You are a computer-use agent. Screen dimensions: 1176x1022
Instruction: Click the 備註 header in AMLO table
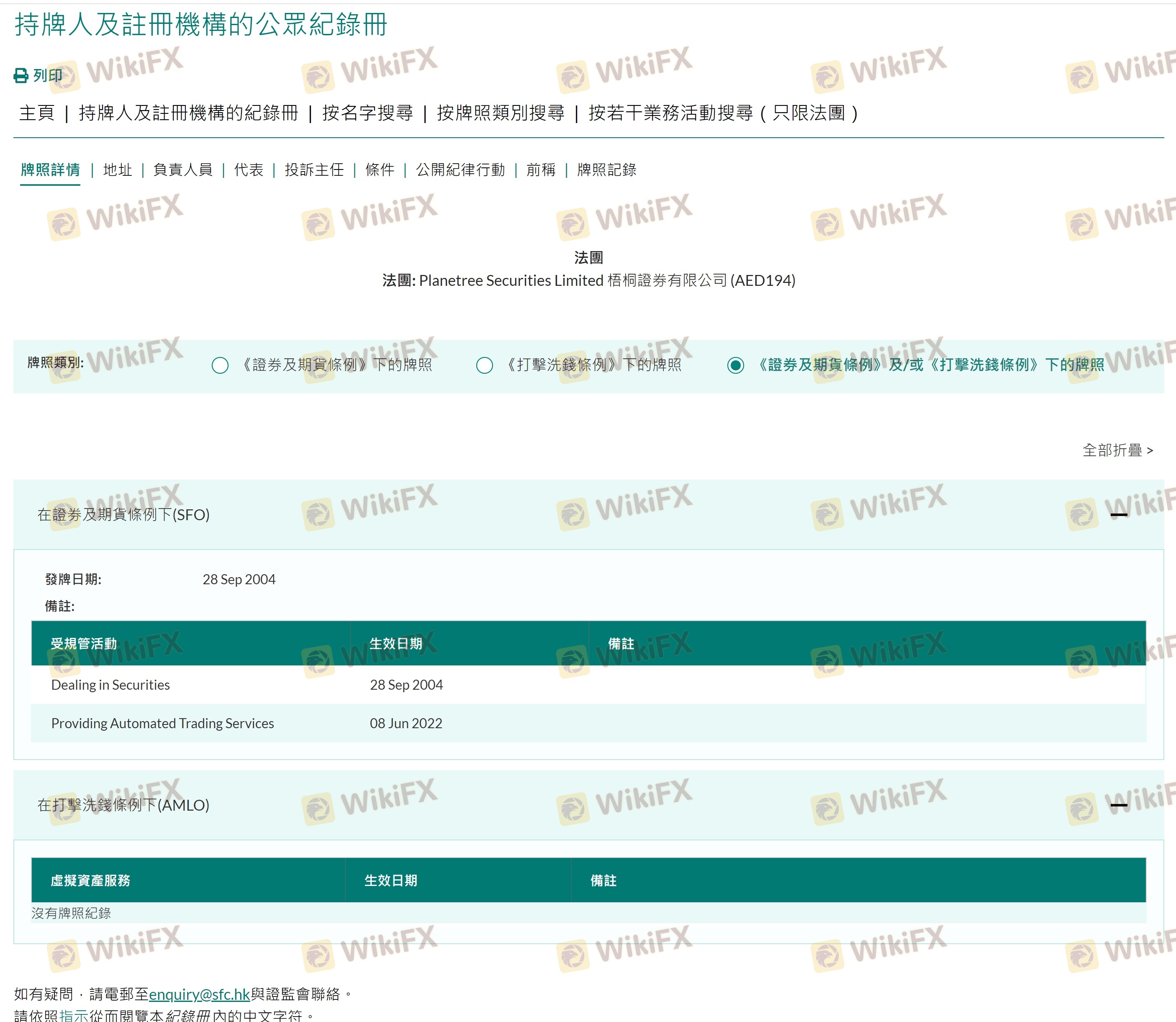click(x=603, y=881)
